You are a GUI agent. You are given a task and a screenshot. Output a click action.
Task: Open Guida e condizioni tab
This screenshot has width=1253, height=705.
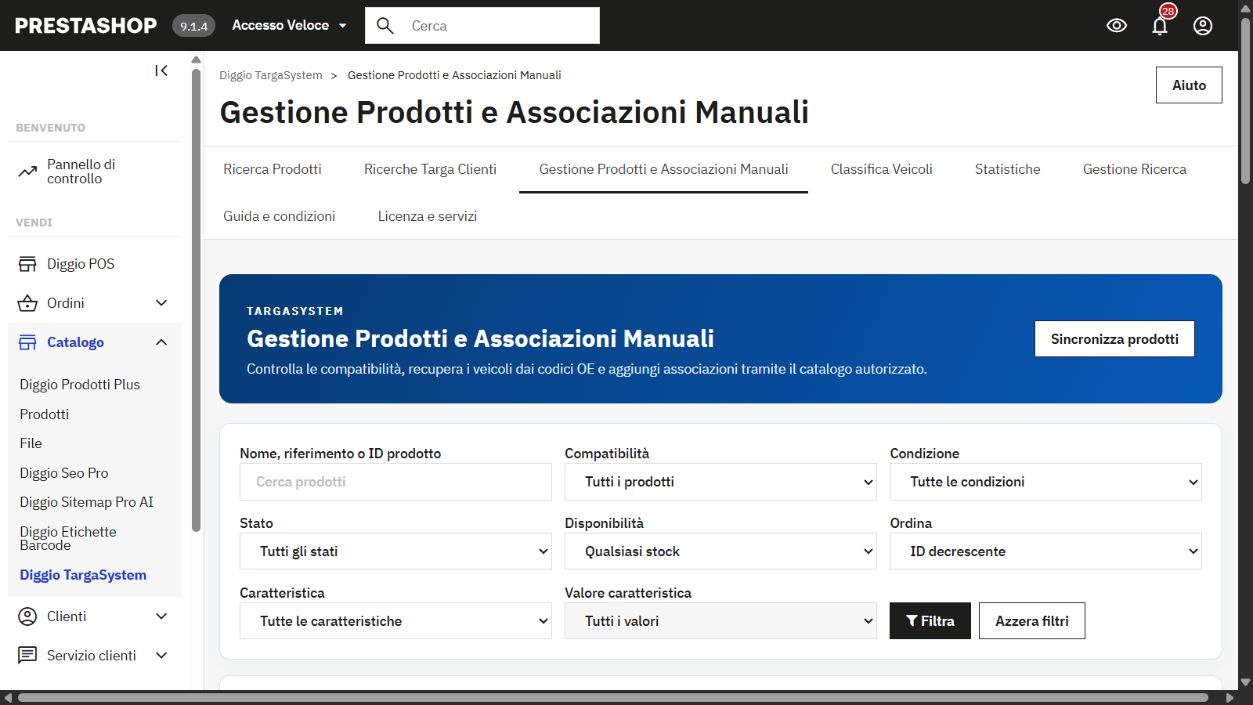(280, 216)
